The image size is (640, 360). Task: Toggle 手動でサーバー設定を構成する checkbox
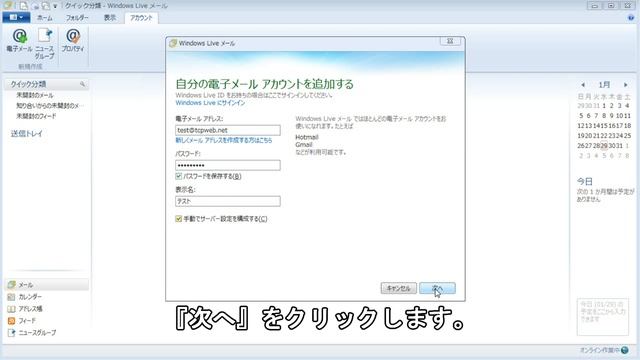(179, 219)
